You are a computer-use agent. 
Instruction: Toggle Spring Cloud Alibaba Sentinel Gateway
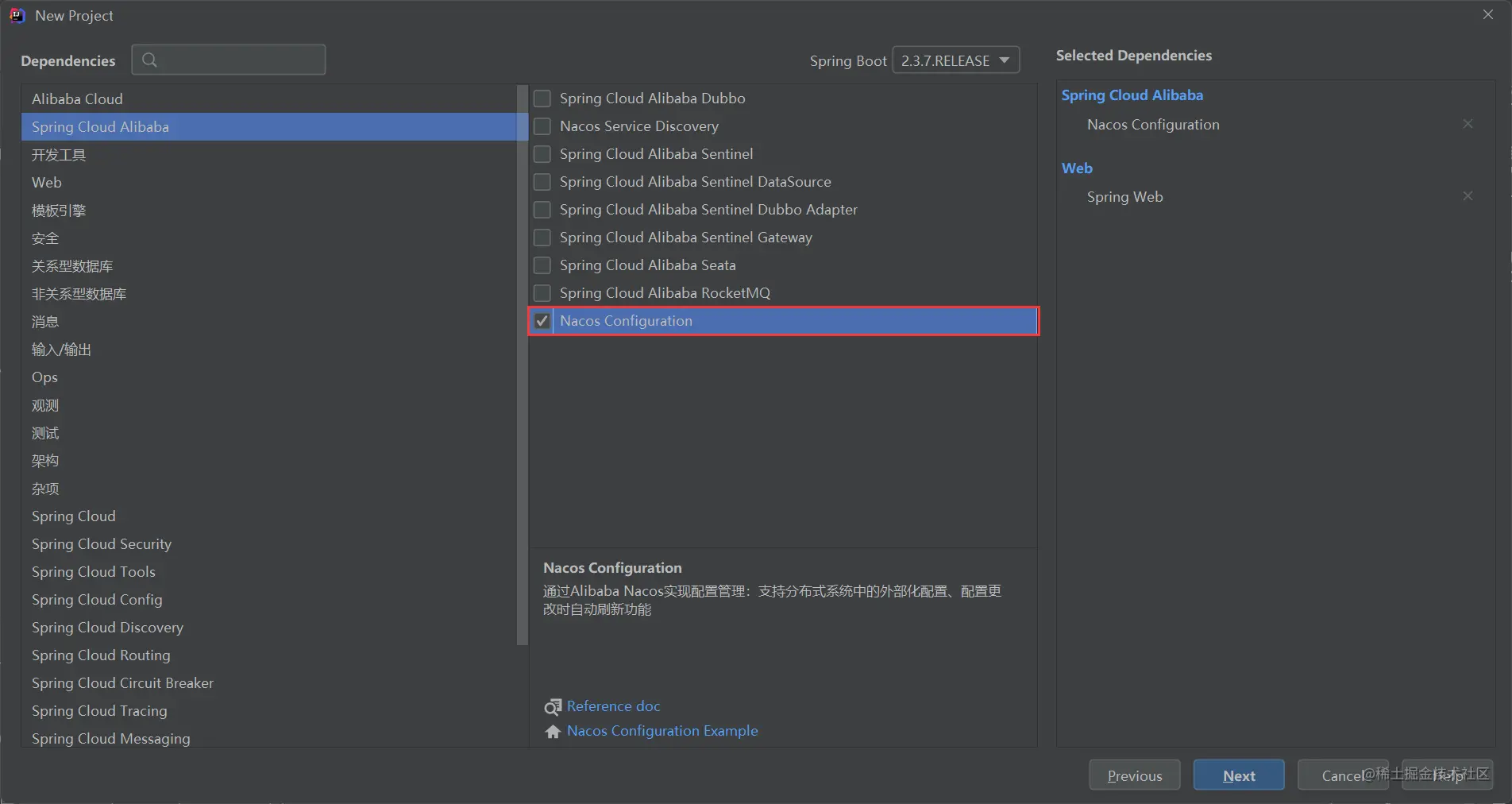(542, 238)
